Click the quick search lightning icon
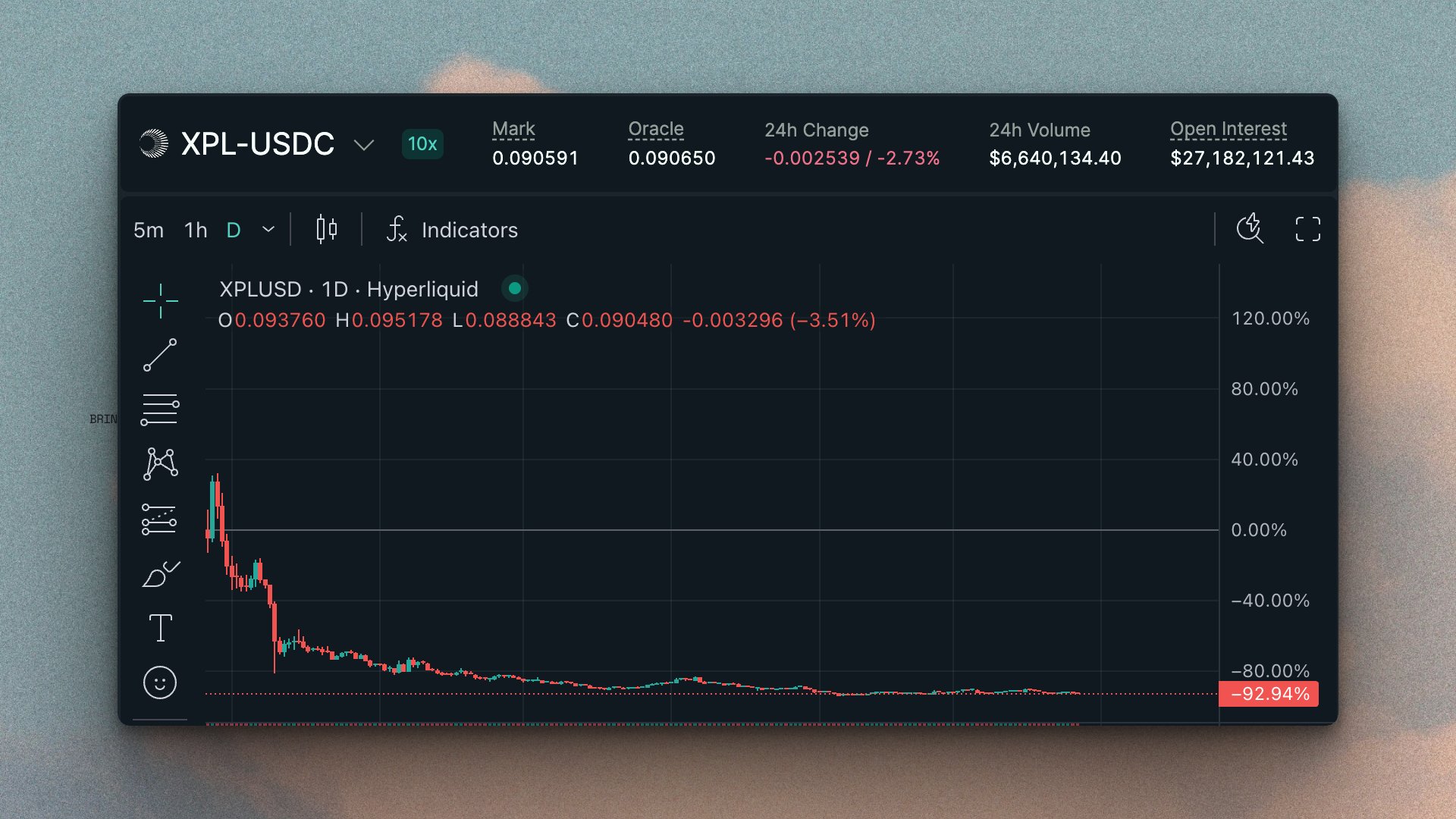The width and height of the screenshot is (1456, 819). coord(1250,229)
